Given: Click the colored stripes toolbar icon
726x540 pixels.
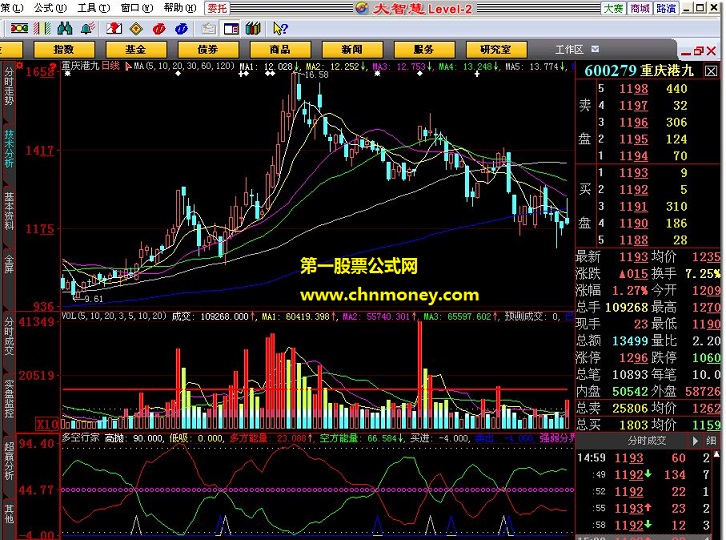Looking at the screenshot, I should [x=42, y=29].
